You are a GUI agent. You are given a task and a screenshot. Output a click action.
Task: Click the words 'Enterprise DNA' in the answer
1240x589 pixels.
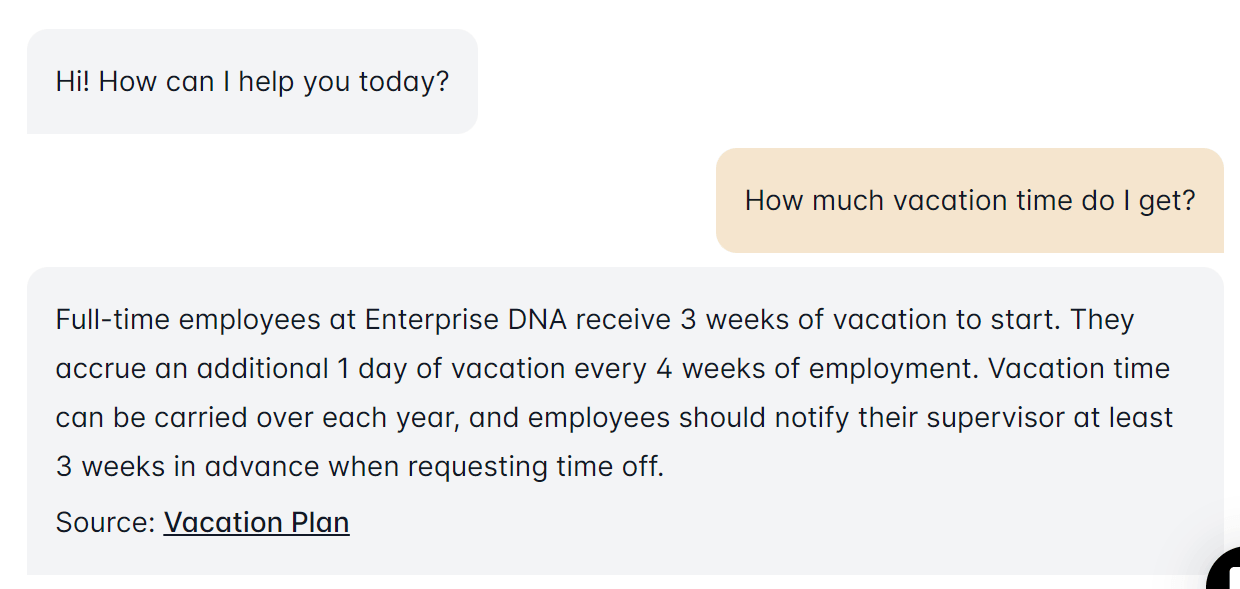[x=466, y=320]
